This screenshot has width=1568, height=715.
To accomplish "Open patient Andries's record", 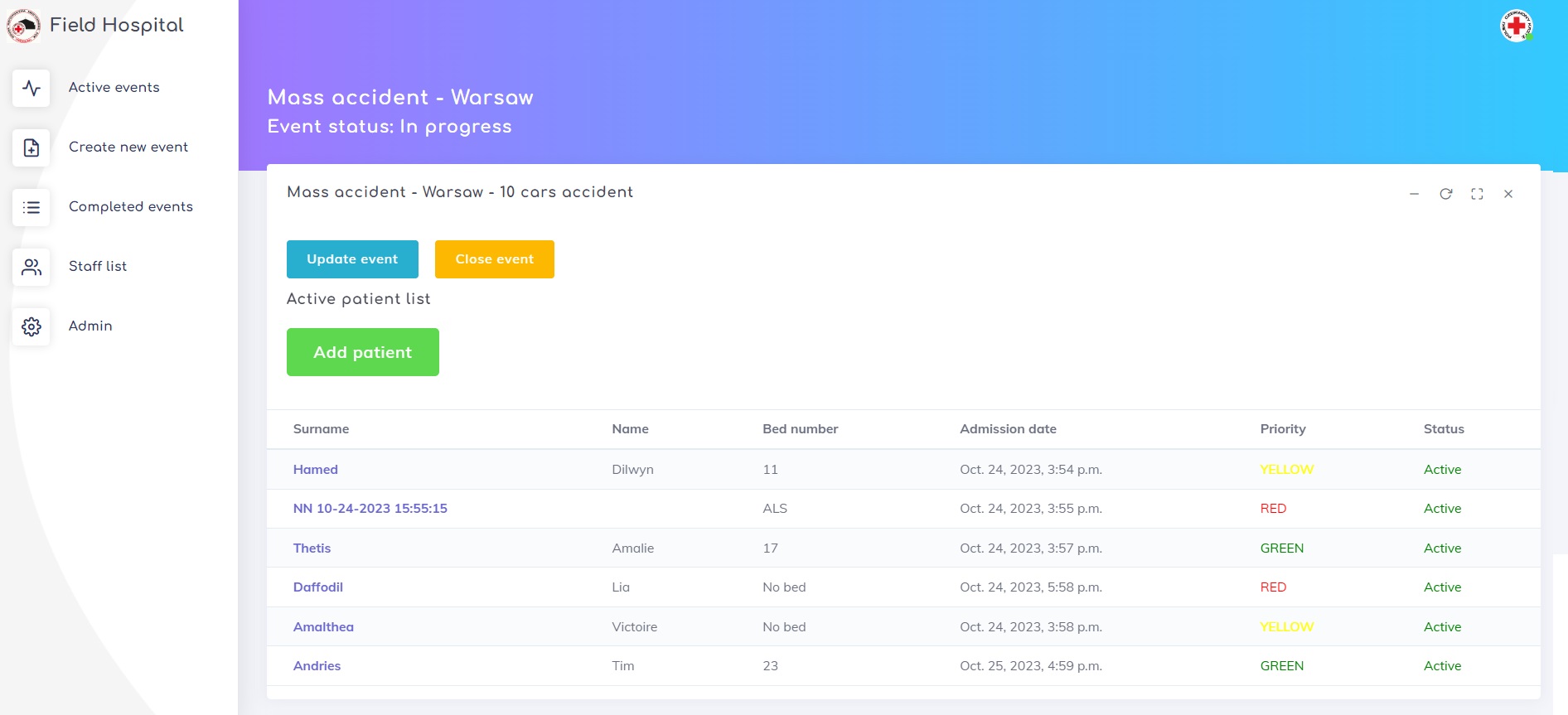I will pos(317,666).
